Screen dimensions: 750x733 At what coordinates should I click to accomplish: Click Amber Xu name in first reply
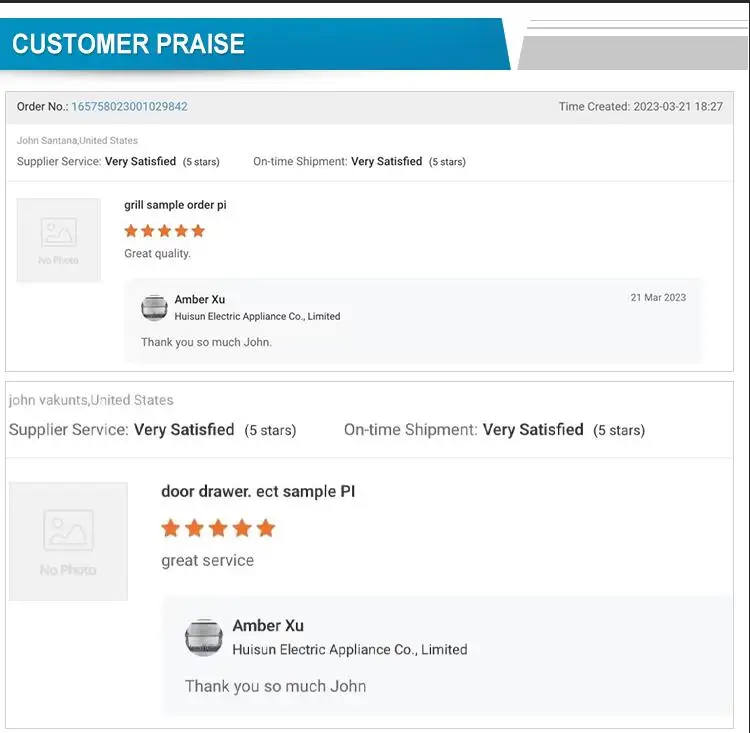tap(200, 299)
